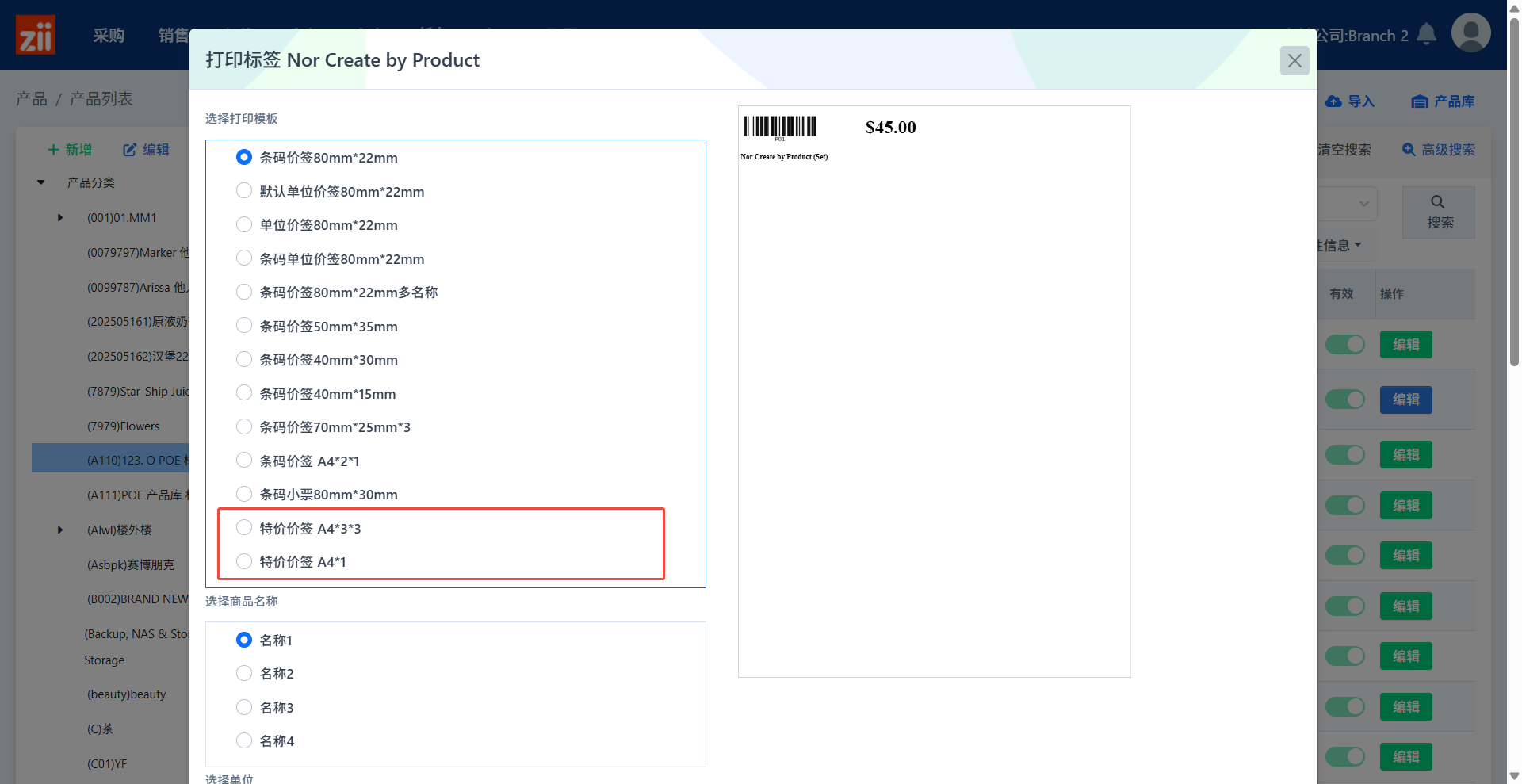This screenshot has width=1522, height=784.
Task: Click the 高级搜索 advanced search icon
Action: click(x=1409, y=149)
